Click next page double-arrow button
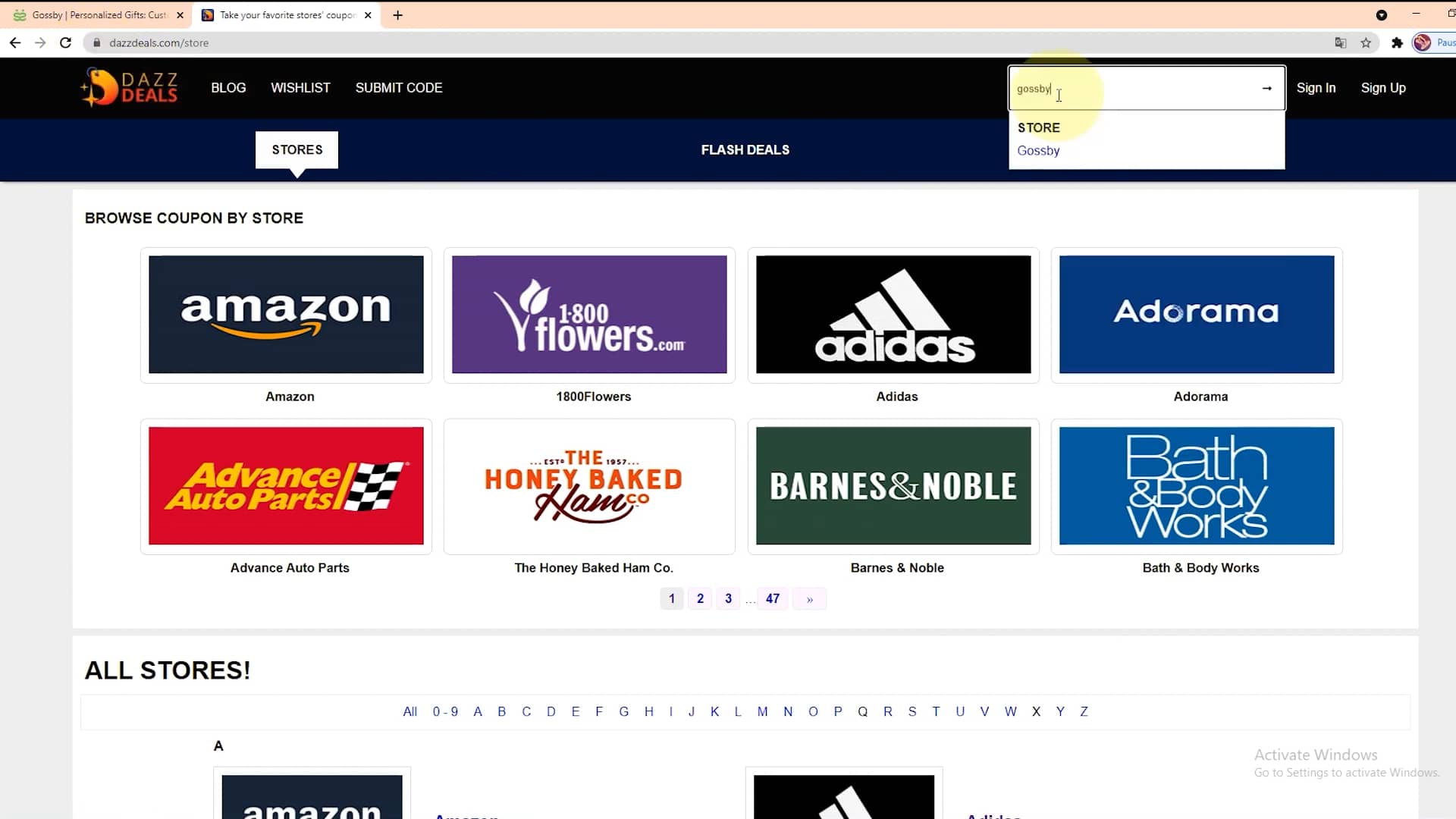The height and width of the screenshot is (819, 1456). pyautogui.click(x=809, y=599)
